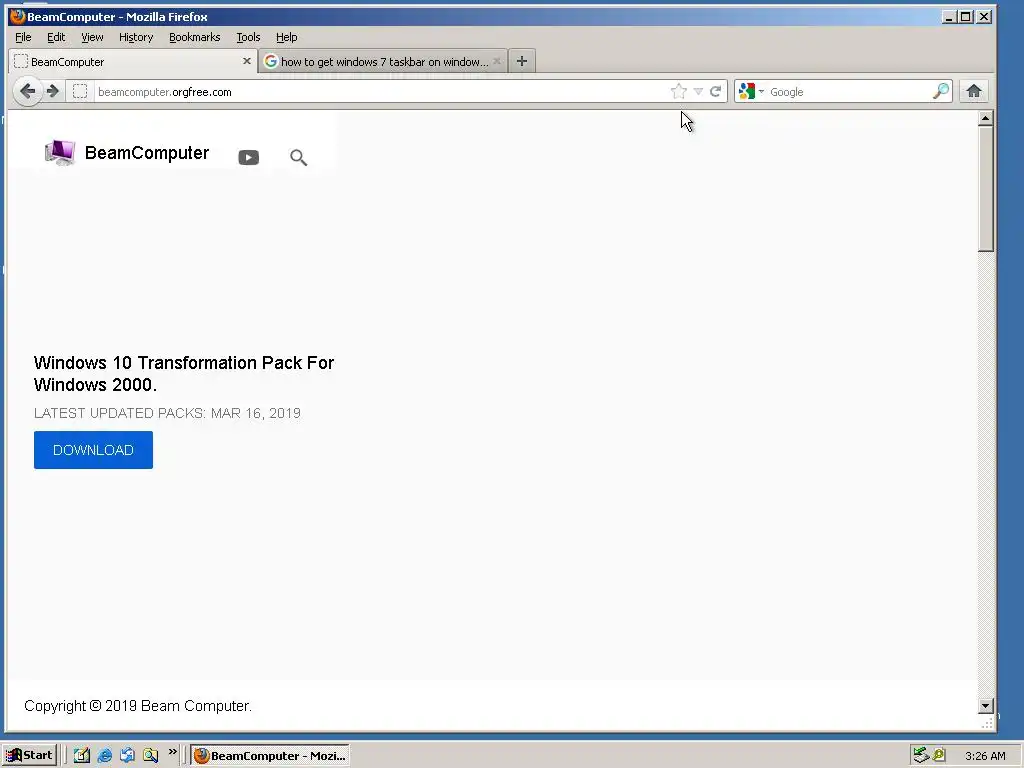Launch Internet Explorer from quick launch
The width and height of the screenshot is (1024, 768).
point(104,756)
